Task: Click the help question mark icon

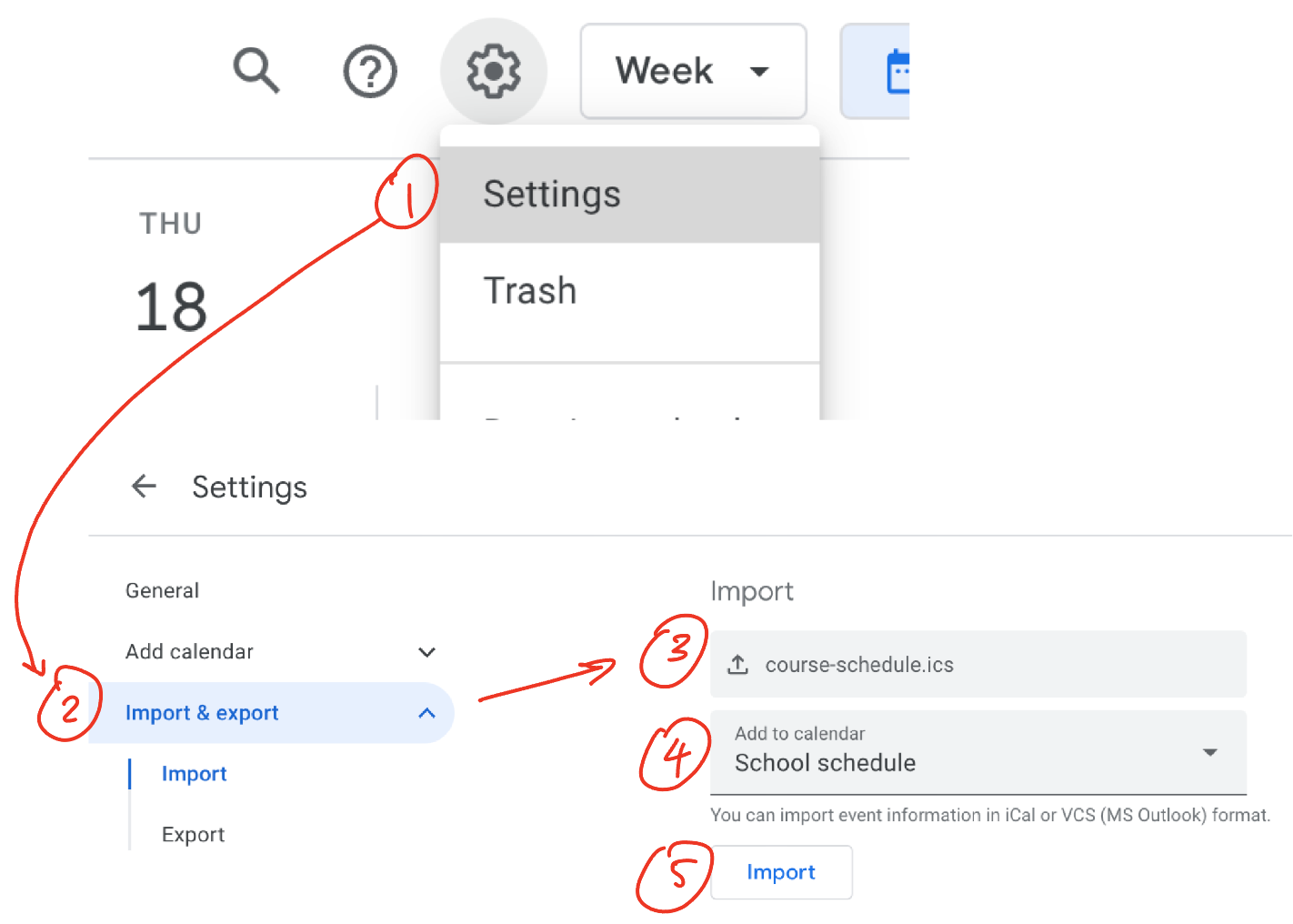Action: point(370,71)
